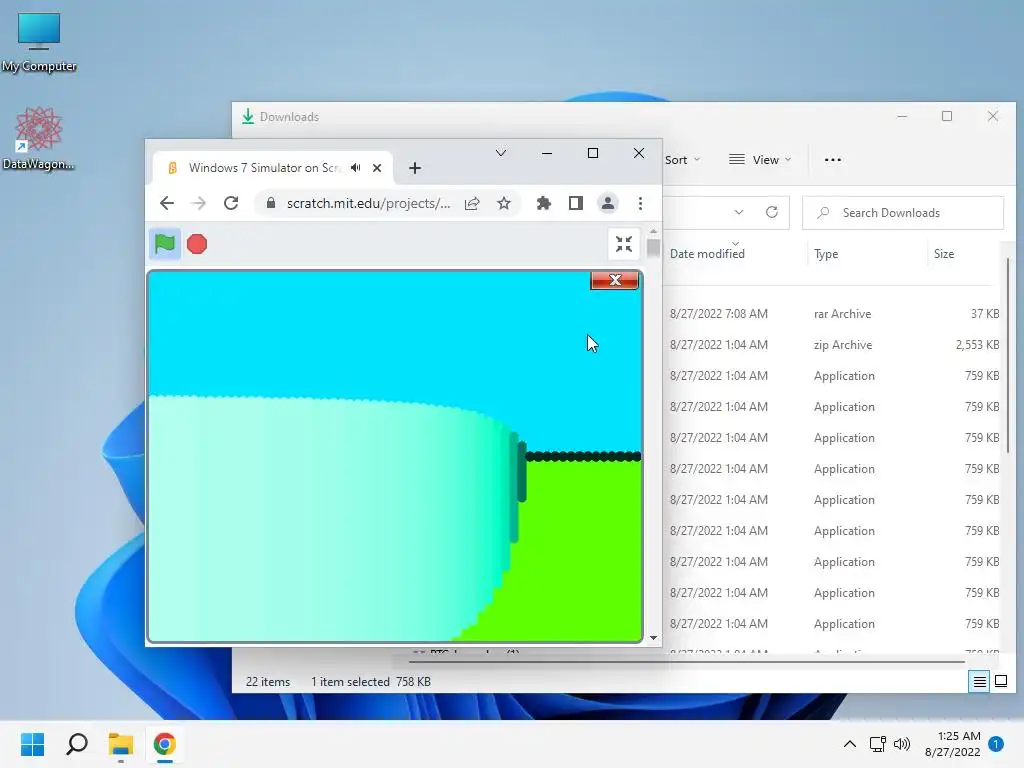1024x768 pixels.
Task: Bookmark this tab with star icon
Action: coord(504,203)
